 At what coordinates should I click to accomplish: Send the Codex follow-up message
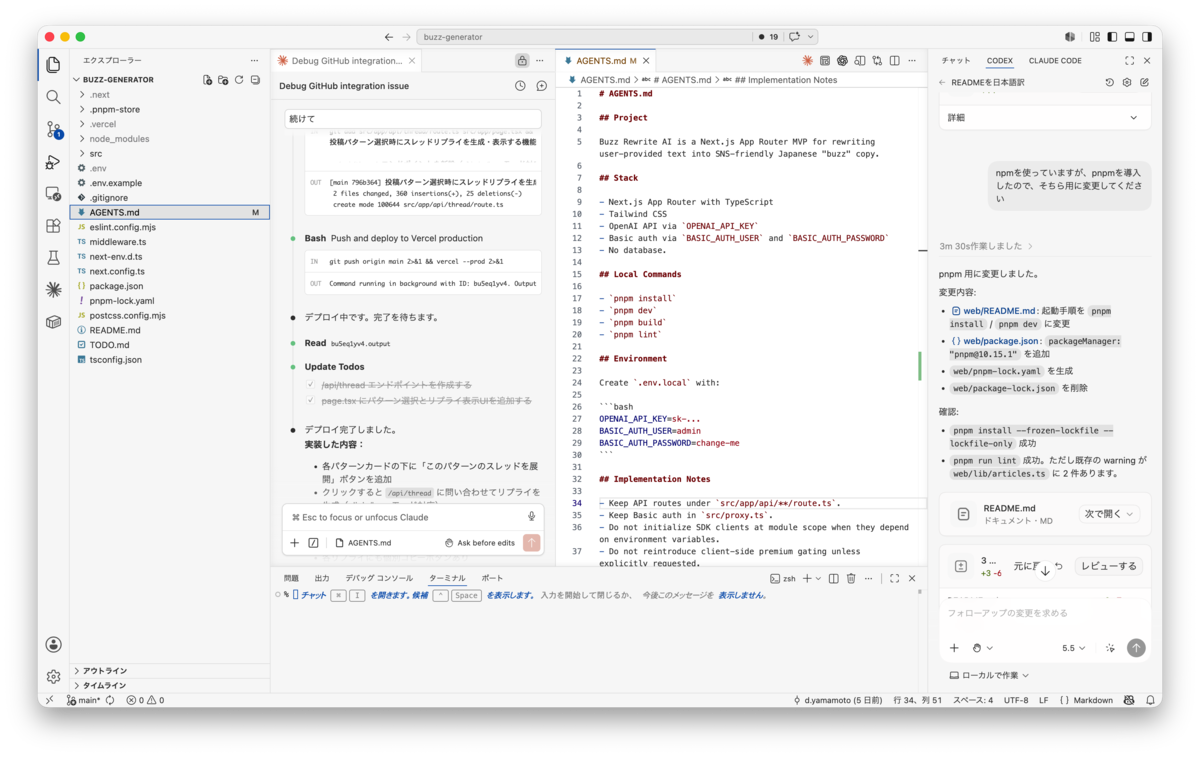coord(1136,648)
